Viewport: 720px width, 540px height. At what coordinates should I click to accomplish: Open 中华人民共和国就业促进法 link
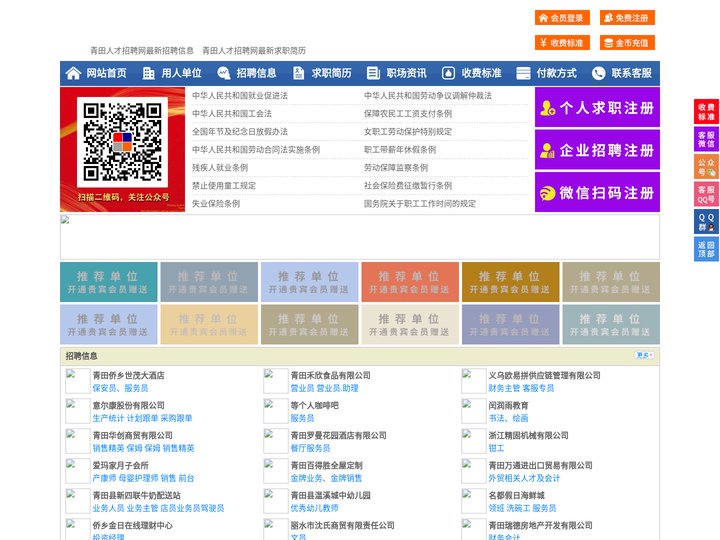[240, 96]
